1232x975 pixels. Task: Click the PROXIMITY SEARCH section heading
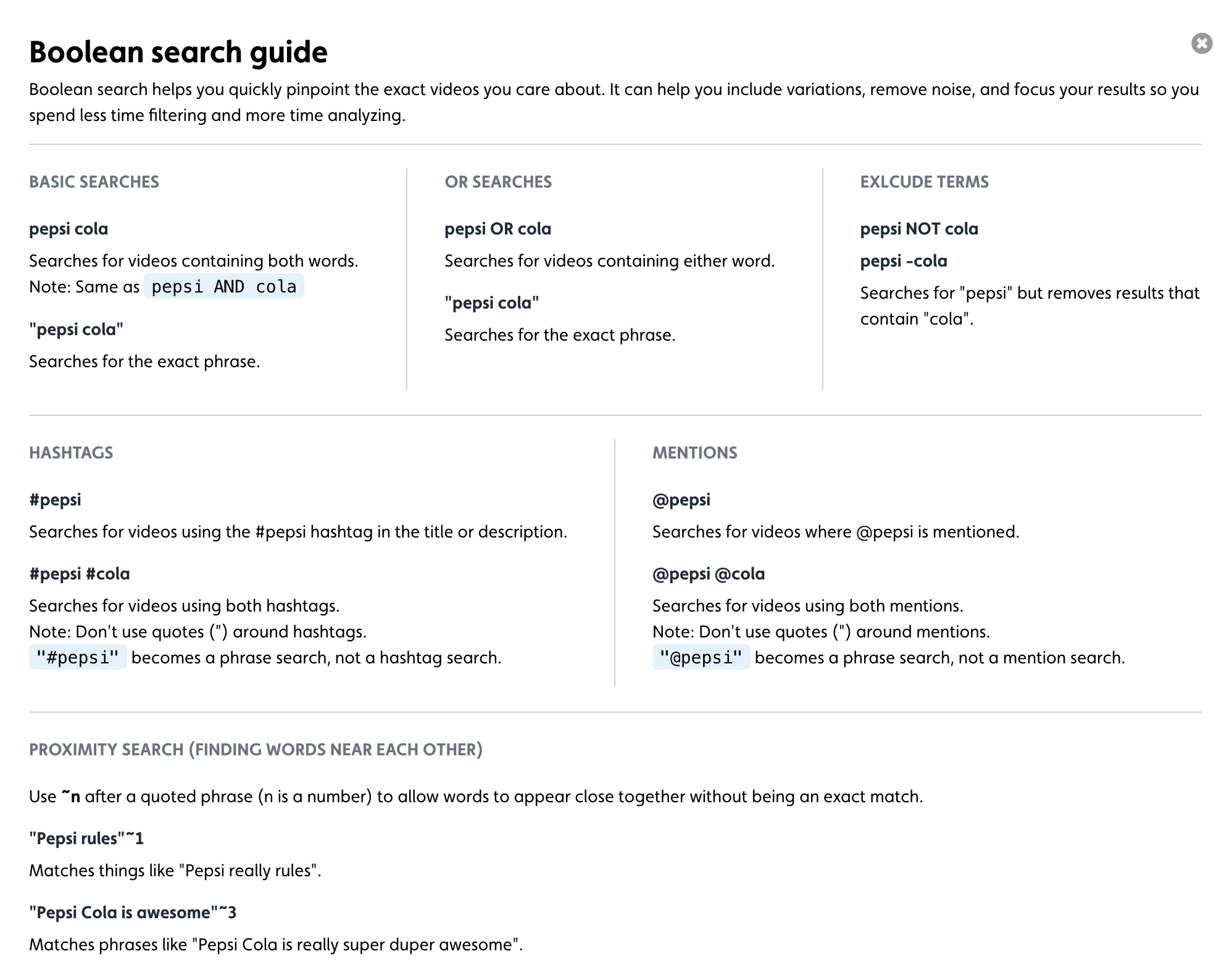256,750
